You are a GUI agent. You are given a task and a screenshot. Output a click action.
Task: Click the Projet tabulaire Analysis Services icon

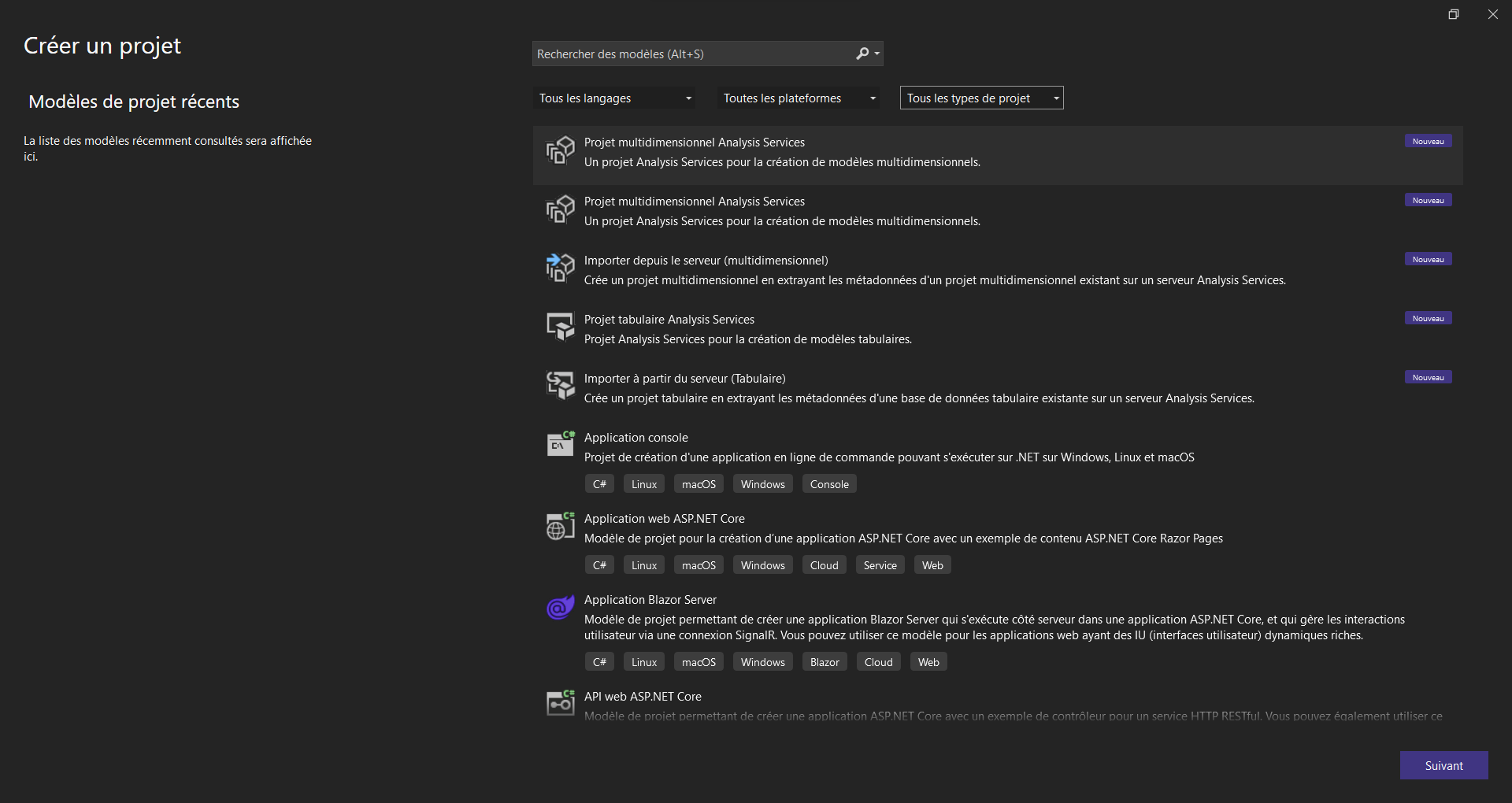[561, 327]
